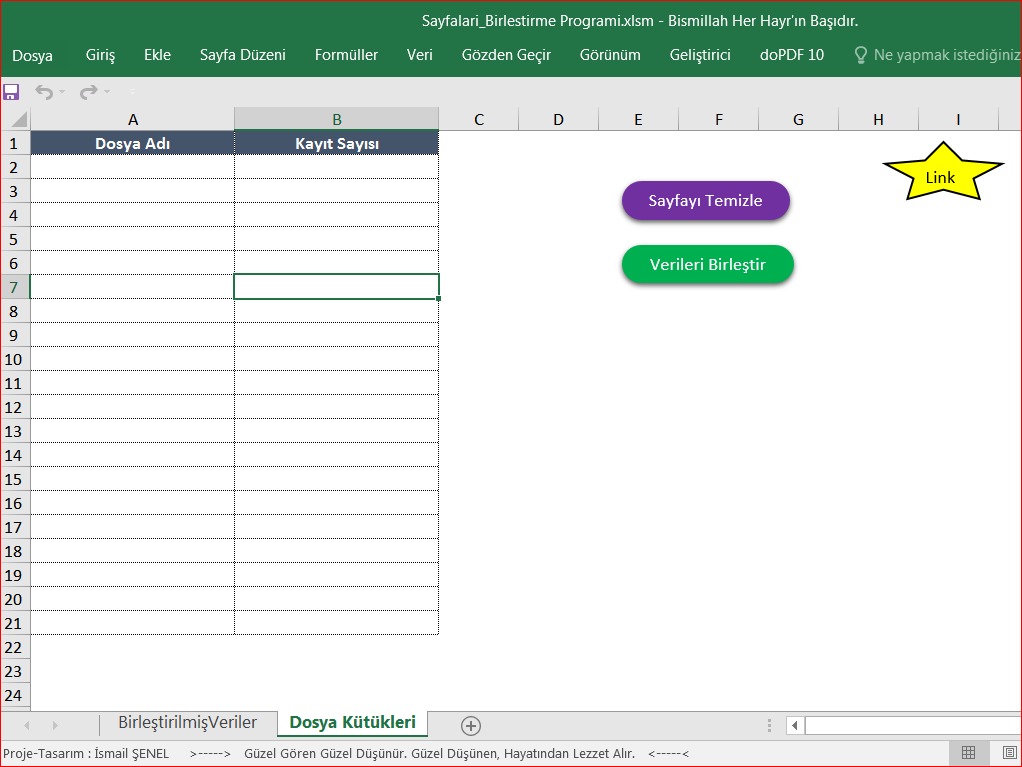The height and width of the screenshot is (767, 1022).
Task: Click the 'Dosya Adı' header cell
Action: coord(133,143)
